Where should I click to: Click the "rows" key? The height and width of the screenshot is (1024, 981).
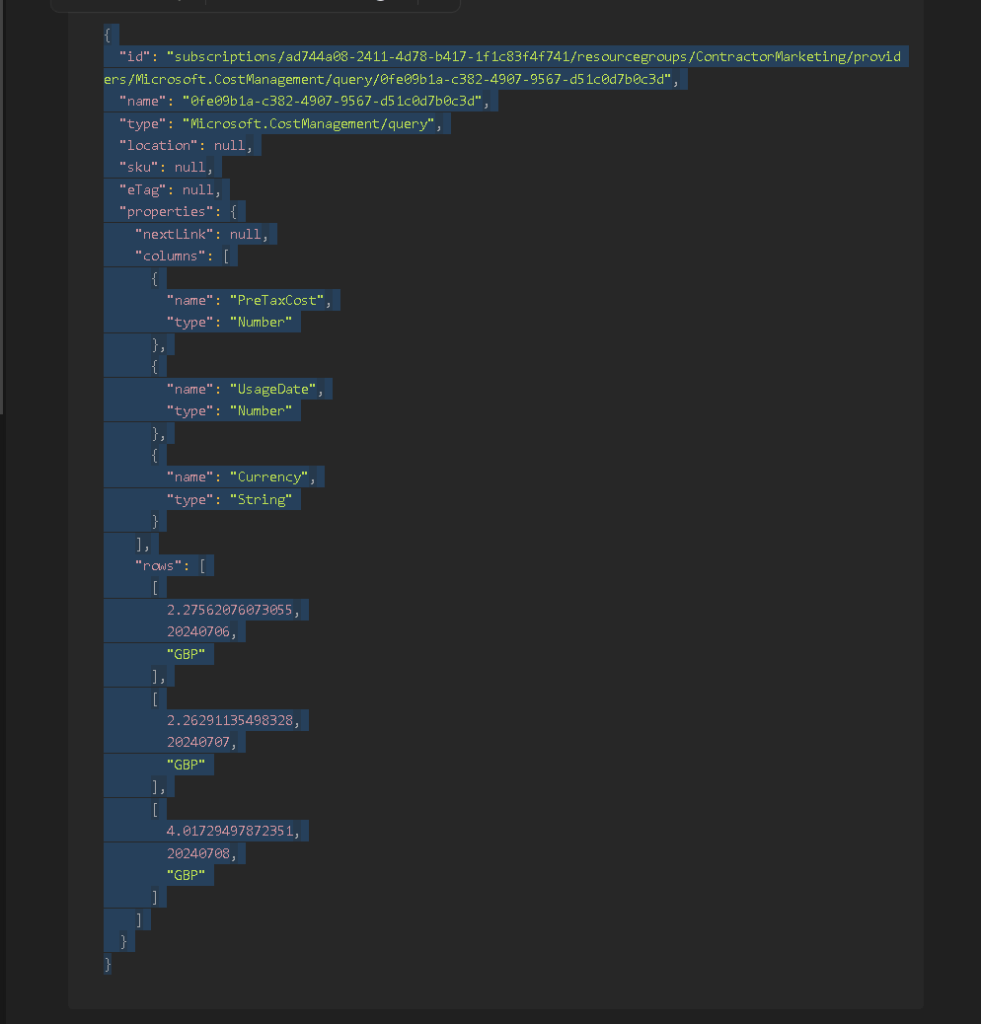click(159, 566)
